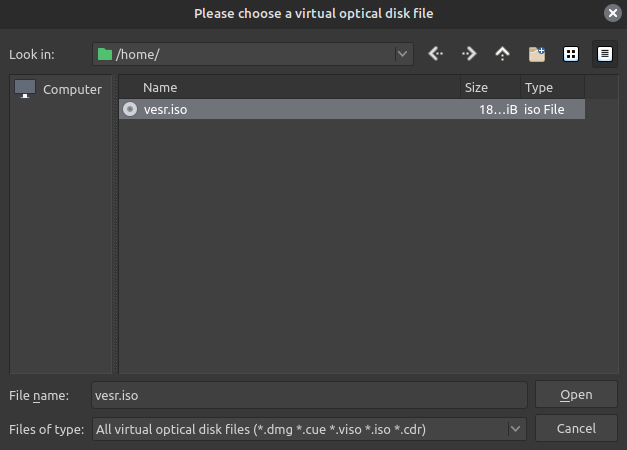The image size is (627, 450).
Task: Navigate to the parent directory
Action: [502, 54]
